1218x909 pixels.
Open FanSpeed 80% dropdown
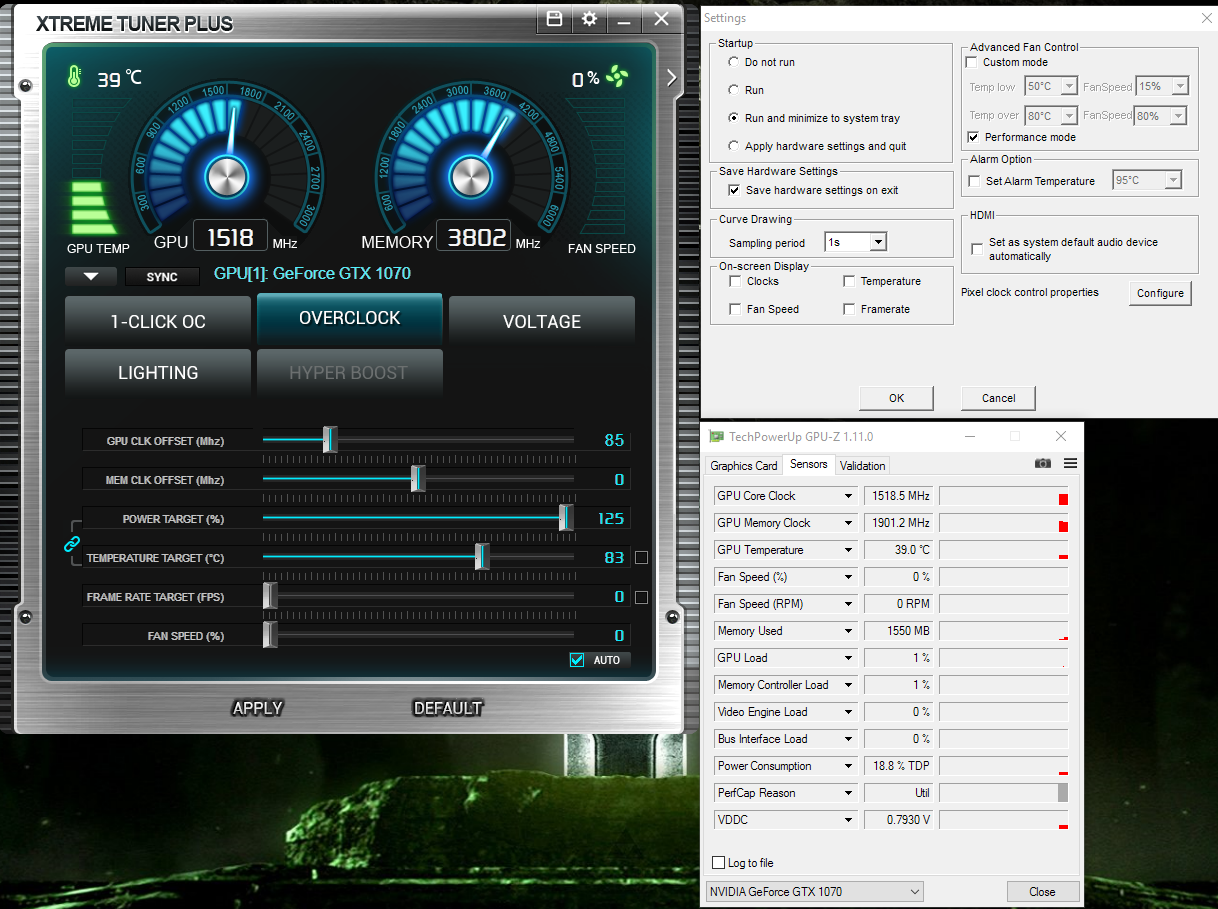tap(1162, 116)
